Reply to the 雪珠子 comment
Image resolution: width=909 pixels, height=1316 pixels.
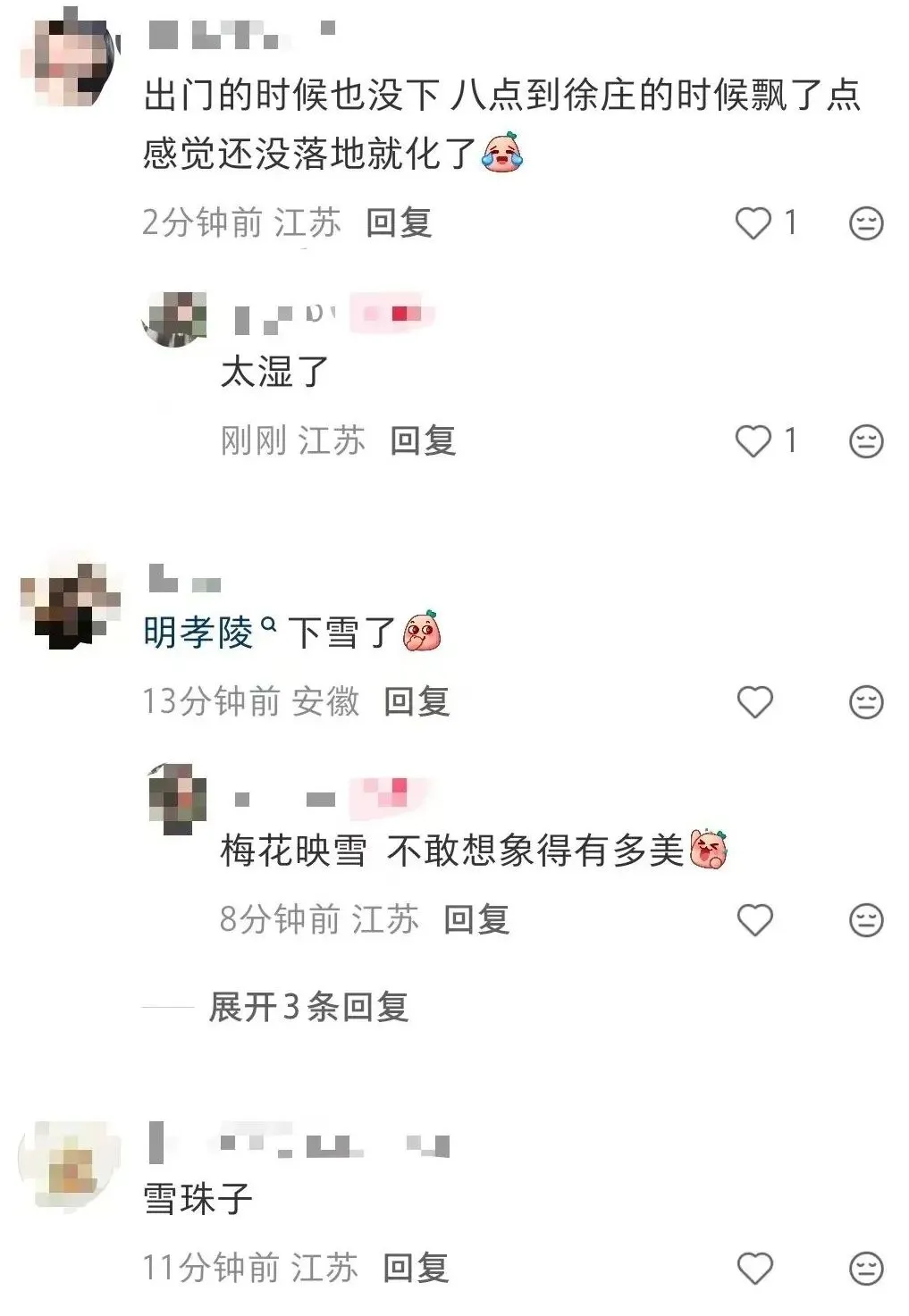pyautogui.click(x=416, y=1269)
